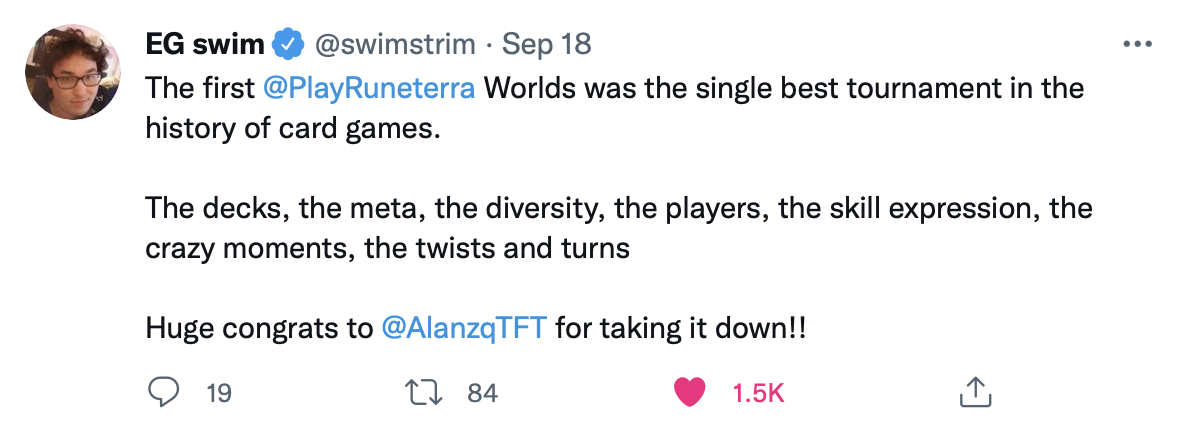Viewport: 1182px width, 422px height.
Task: Go to the @AlanzqTFT mention
Action: tap(464, 328)
